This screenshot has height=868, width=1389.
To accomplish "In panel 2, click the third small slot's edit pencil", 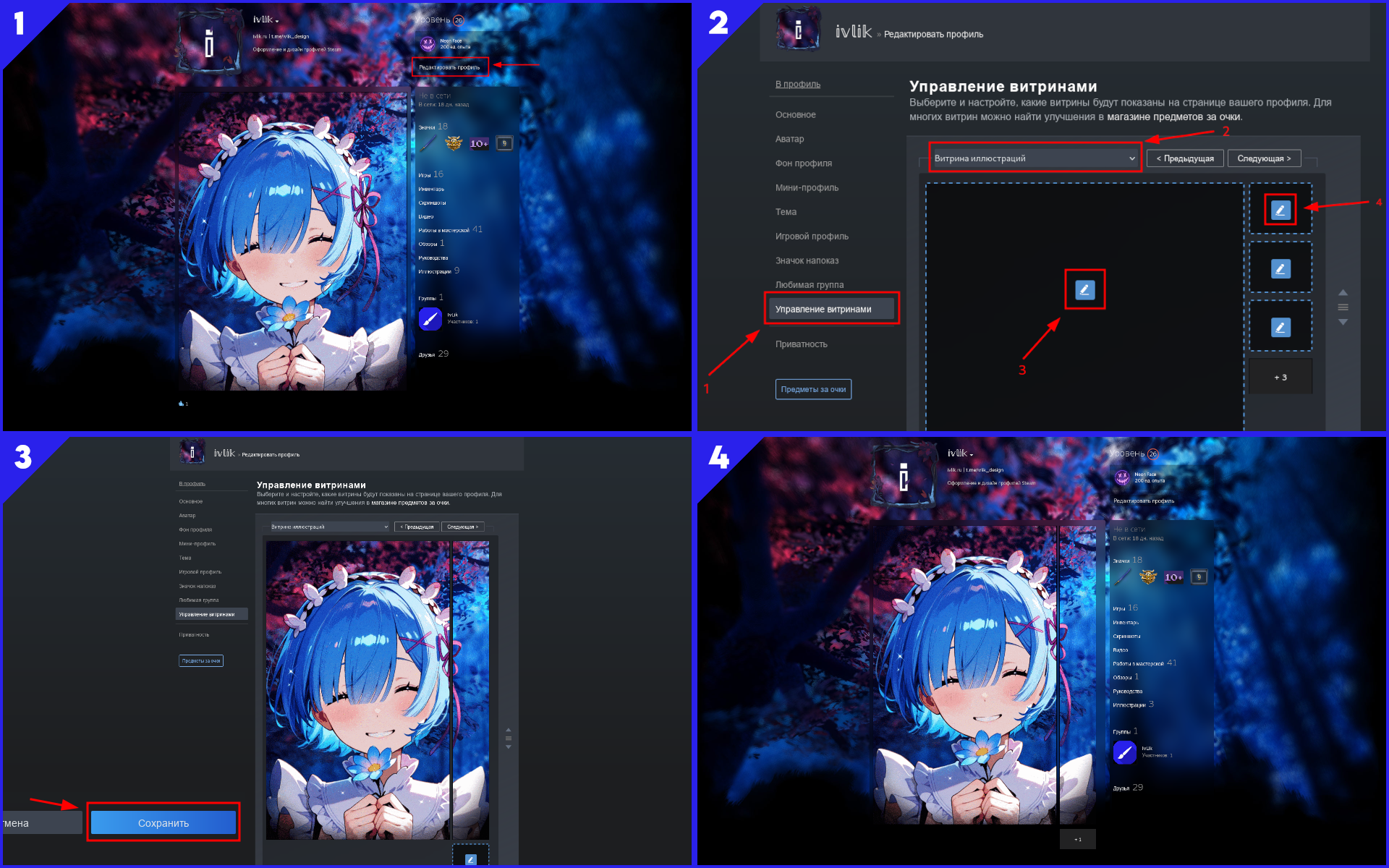I will coord(1280,328).
